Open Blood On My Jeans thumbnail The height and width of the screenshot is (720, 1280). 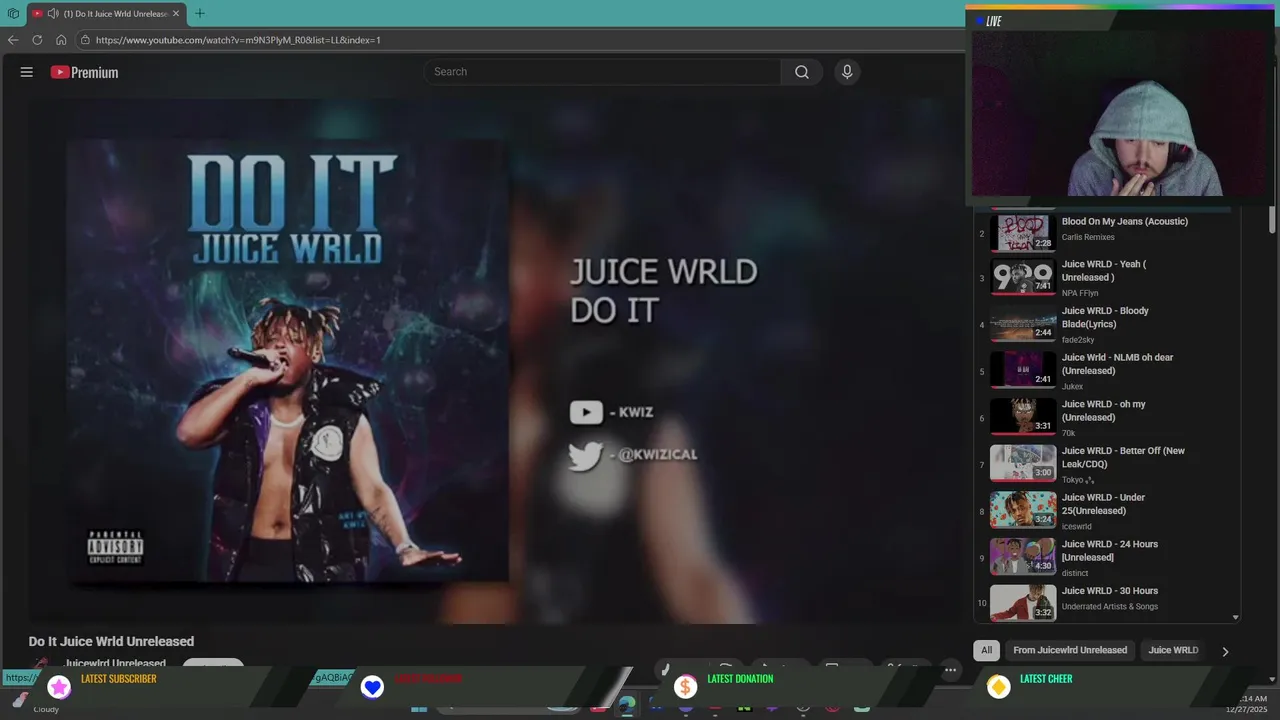point(1023,232)
